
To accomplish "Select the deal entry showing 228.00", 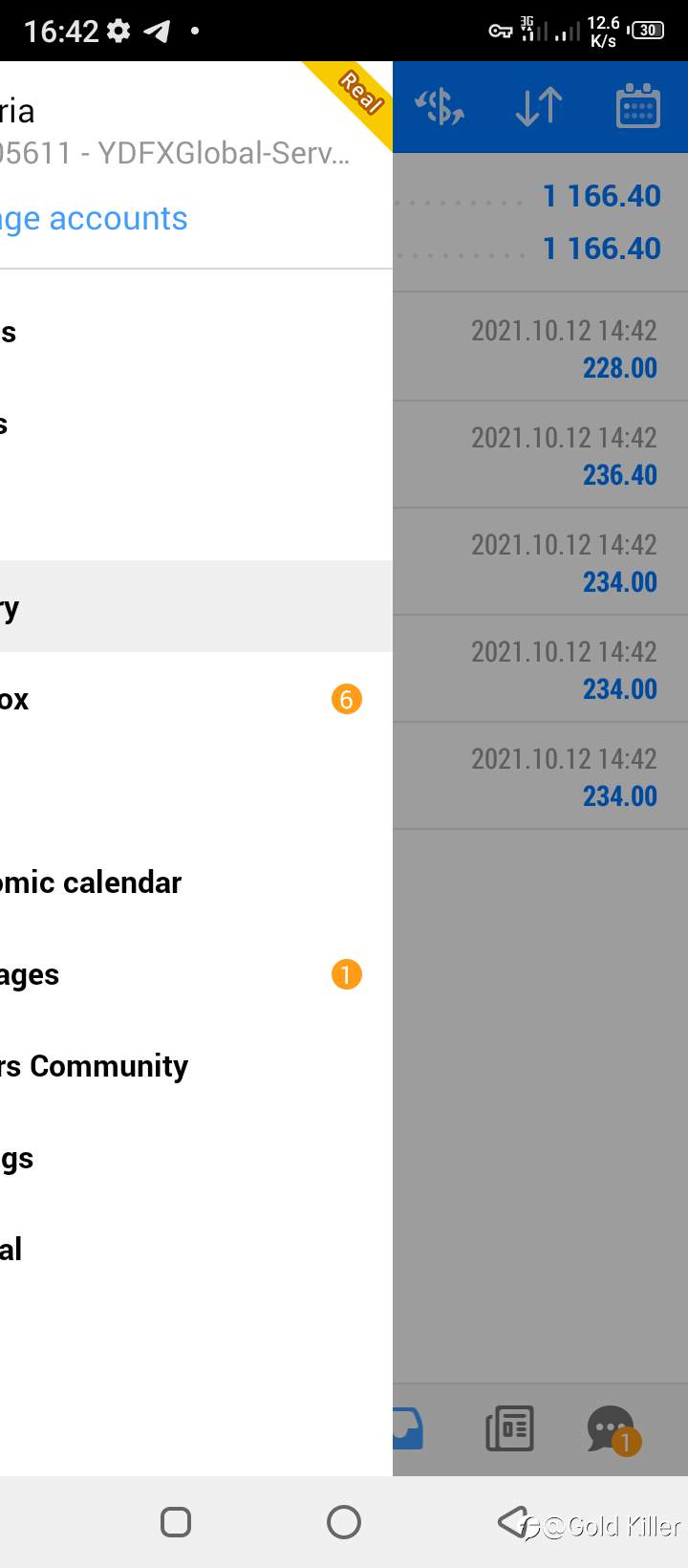I will click(541, 347).
